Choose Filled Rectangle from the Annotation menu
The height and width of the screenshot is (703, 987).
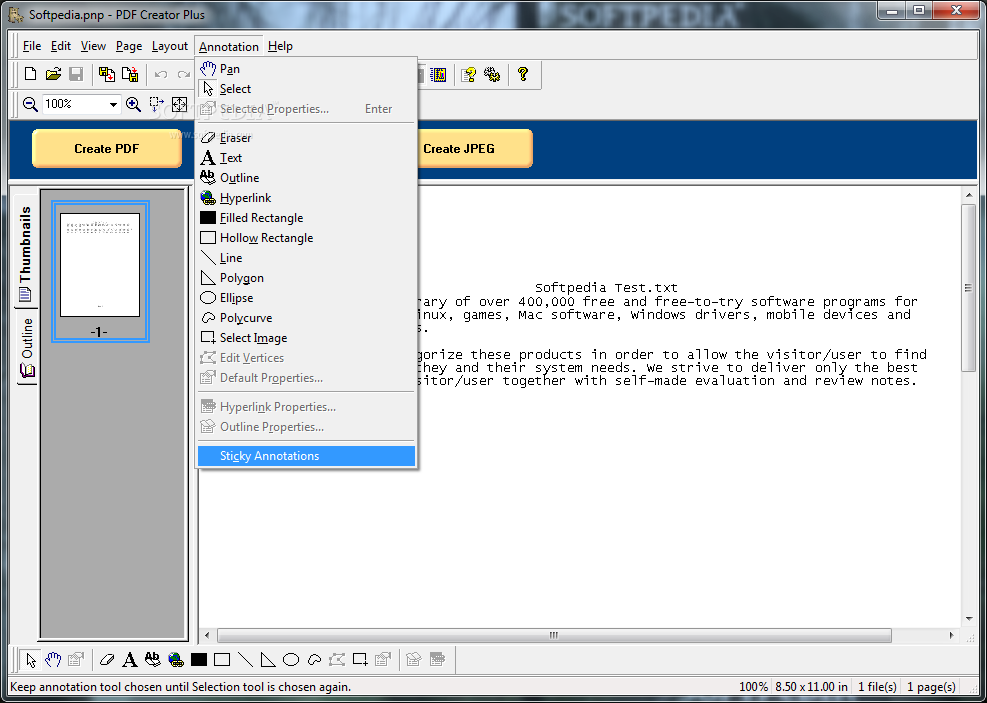(307, 218)
